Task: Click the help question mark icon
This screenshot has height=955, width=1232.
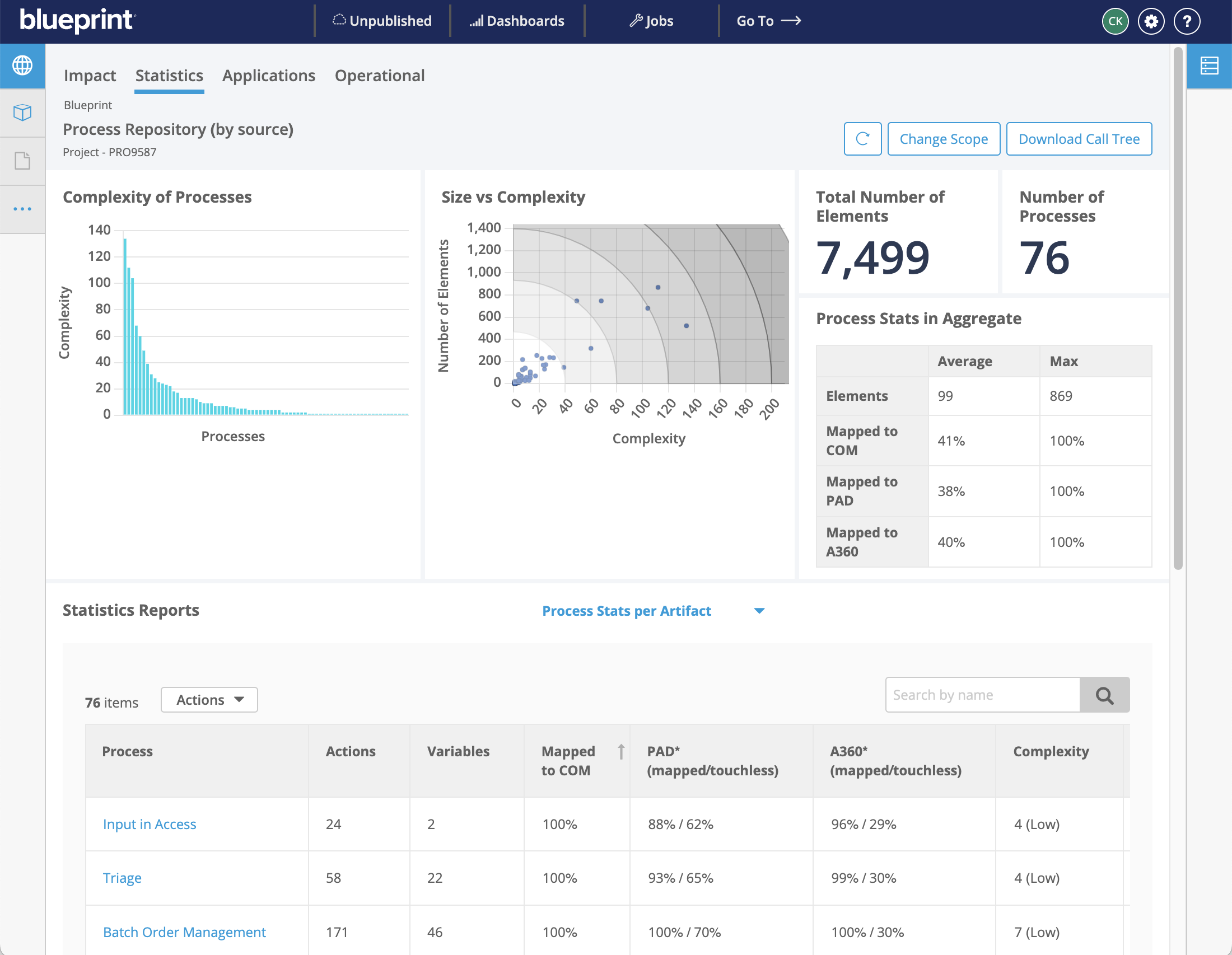Action: 1187,21
